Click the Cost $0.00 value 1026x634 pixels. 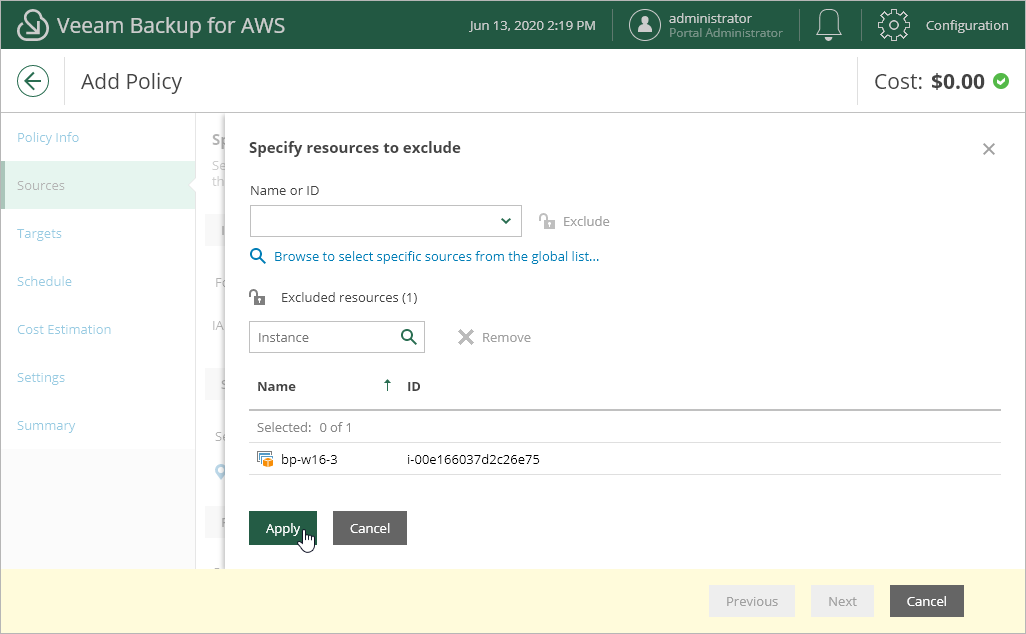tap(958, 81)
